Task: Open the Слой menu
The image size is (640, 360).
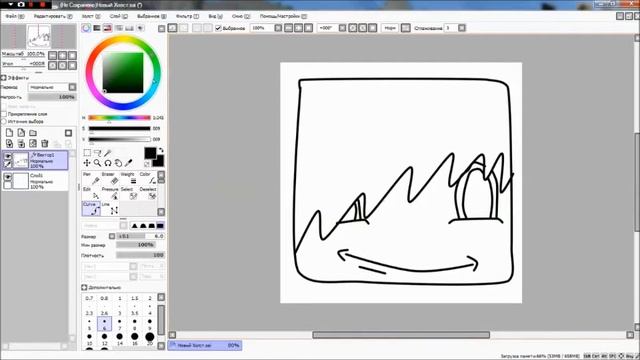Action: [119, 16]
